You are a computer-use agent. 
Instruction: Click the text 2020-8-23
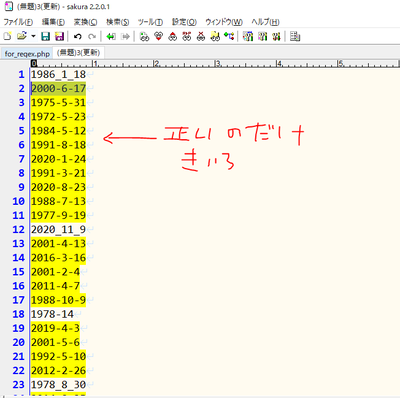(58, 187)
